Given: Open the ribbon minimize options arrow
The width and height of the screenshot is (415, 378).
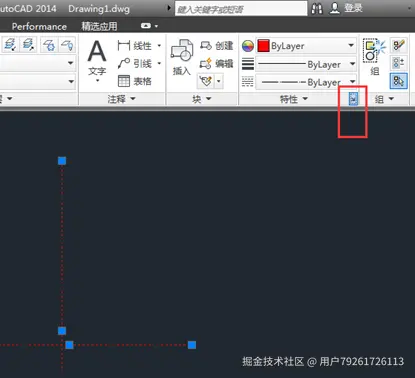Looking at the screenshot, I should click(156, 26).
